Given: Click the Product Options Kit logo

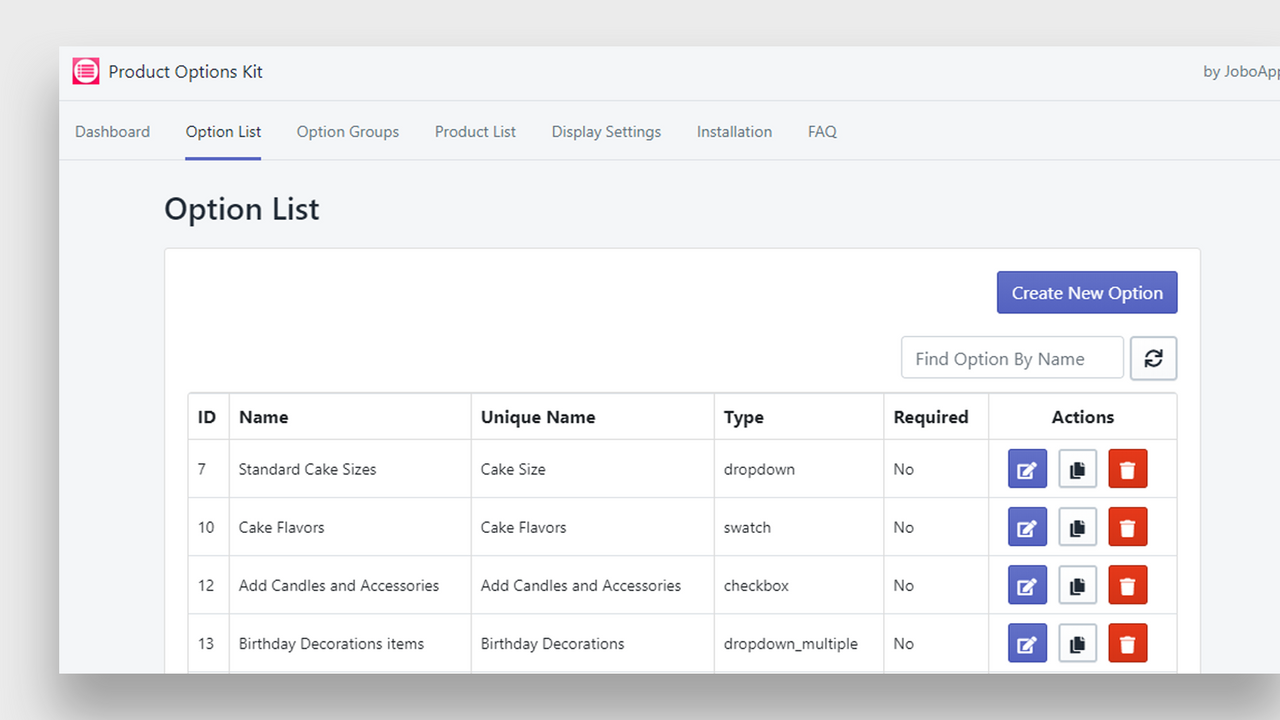Looking at the screenshot, I should [x=86, y=72].
